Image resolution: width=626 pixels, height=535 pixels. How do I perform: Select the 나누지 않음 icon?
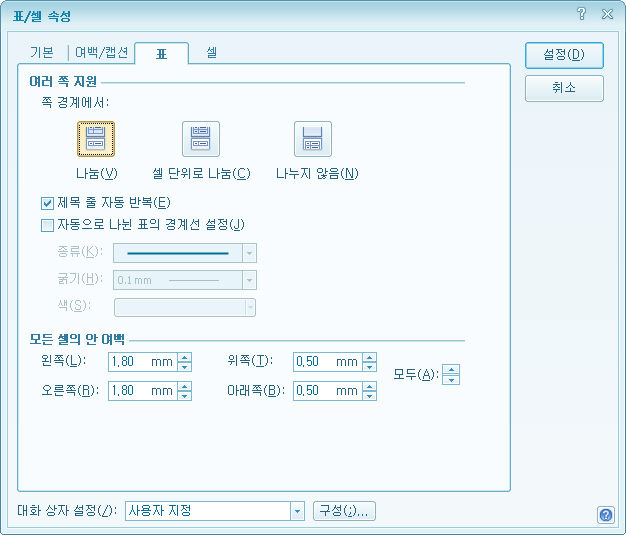click(x=312, y=139)
